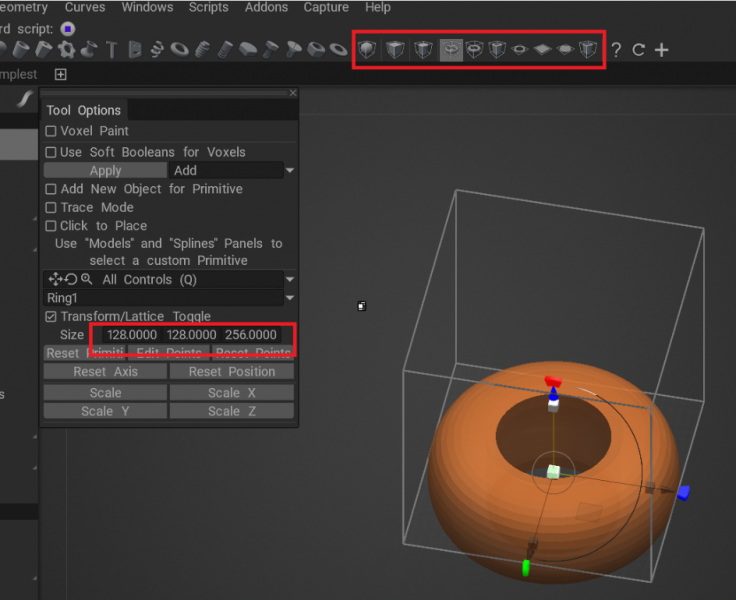This screenshot has height=600, width=736.
Task: Open the Addons menu
Action: (x=267, y=7)
